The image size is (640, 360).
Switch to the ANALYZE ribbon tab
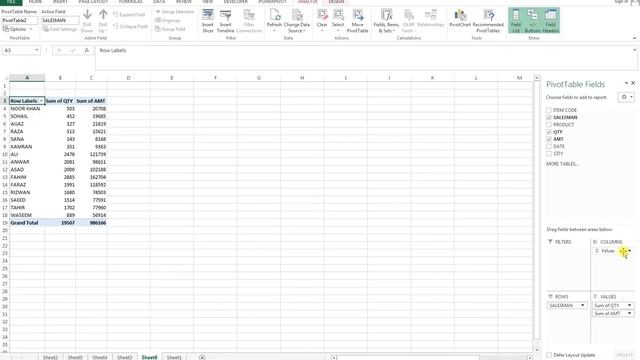coord(307,2)
